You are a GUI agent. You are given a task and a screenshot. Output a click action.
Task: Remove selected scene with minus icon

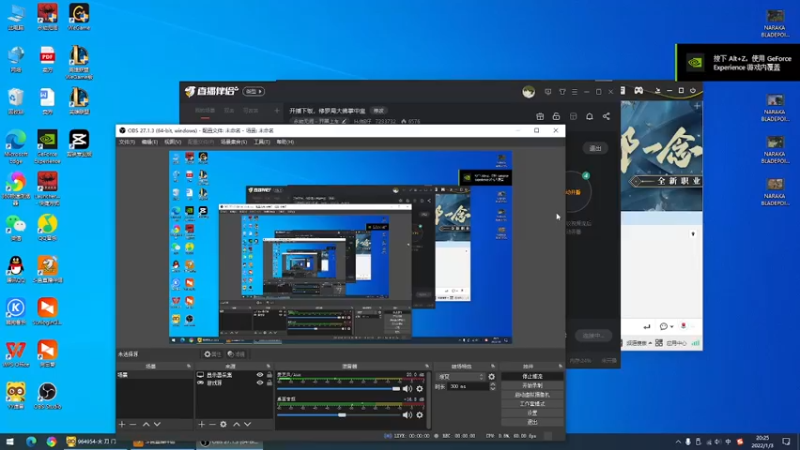point(133,424)
